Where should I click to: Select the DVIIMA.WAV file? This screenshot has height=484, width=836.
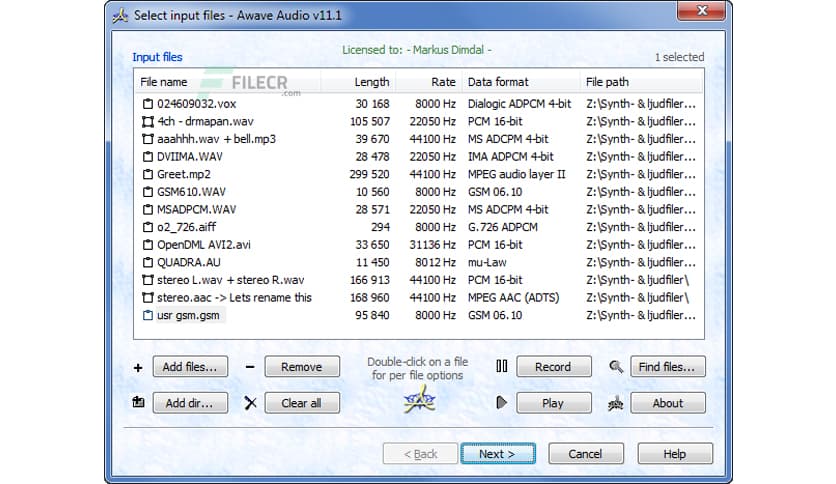(x=419, y=157)
